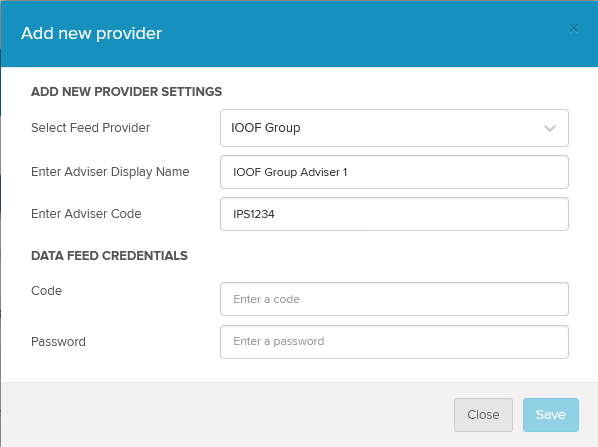Click the Save button
This screenshot has height=447, width=598.
click(x=551, y=415)
